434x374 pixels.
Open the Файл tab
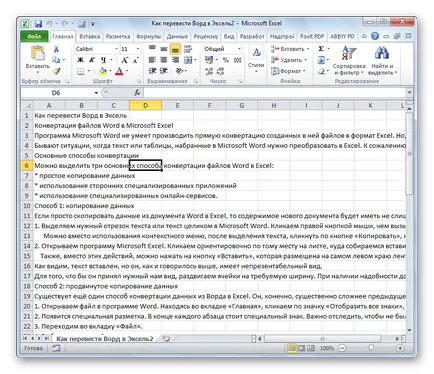[34, 36]
